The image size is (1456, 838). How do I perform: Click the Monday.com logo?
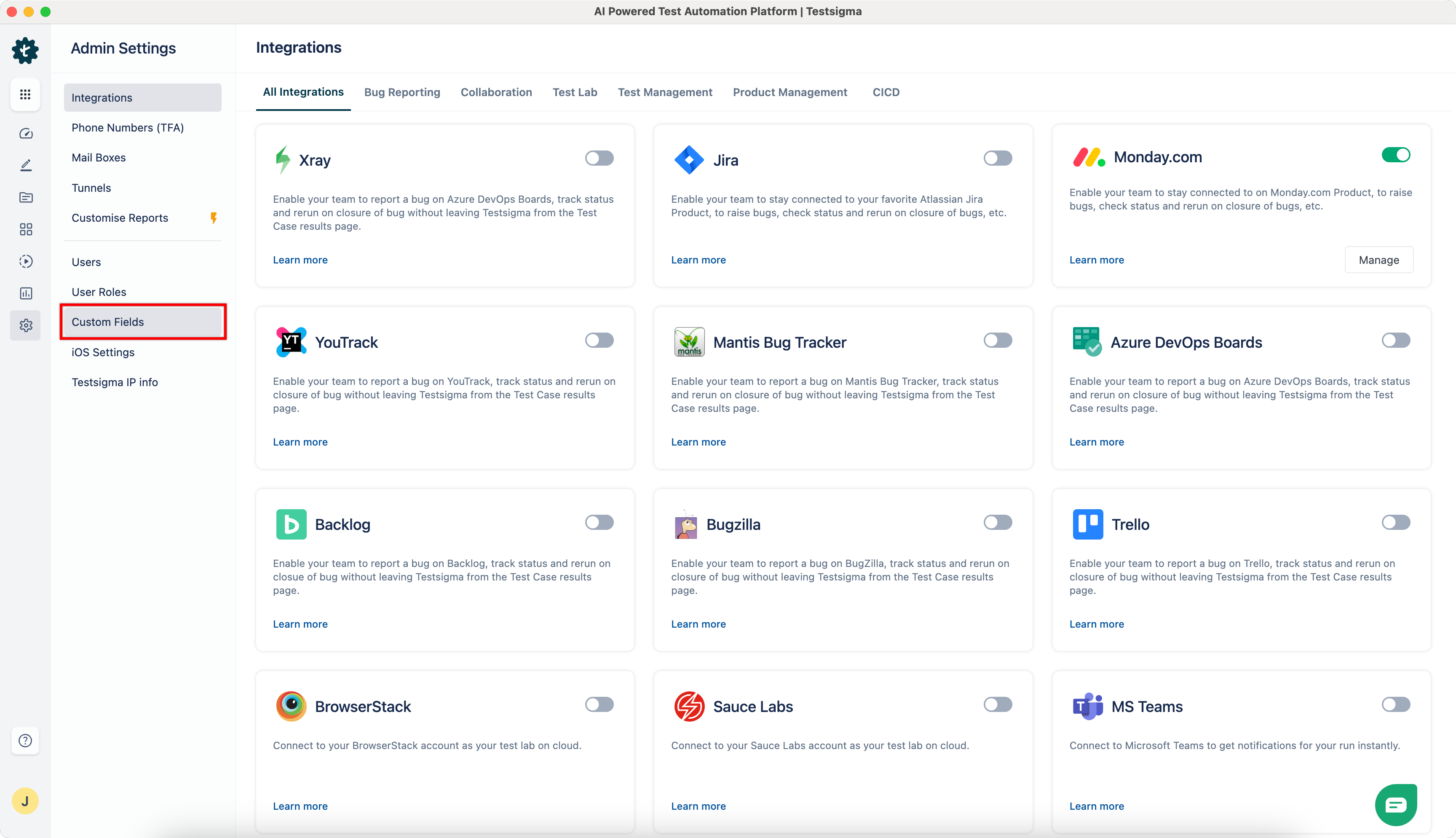pos(1089,157)
